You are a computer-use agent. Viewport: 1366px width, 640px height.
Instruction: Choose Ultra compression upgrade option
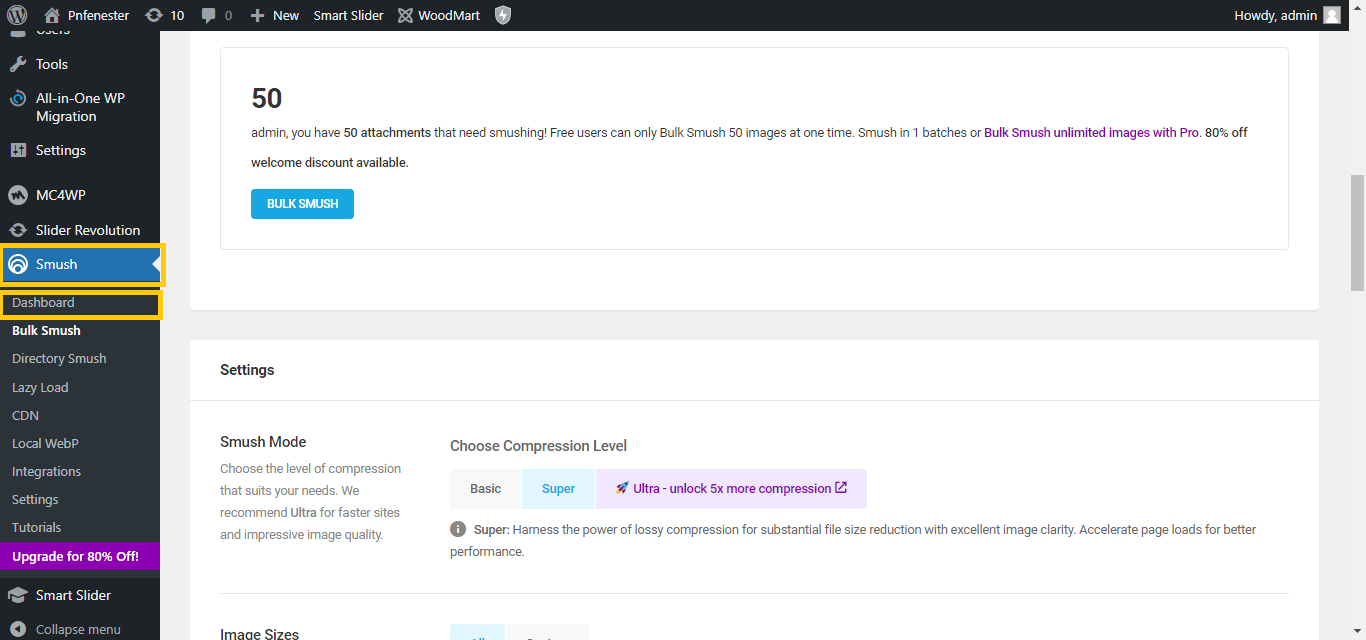click(731, 489)
